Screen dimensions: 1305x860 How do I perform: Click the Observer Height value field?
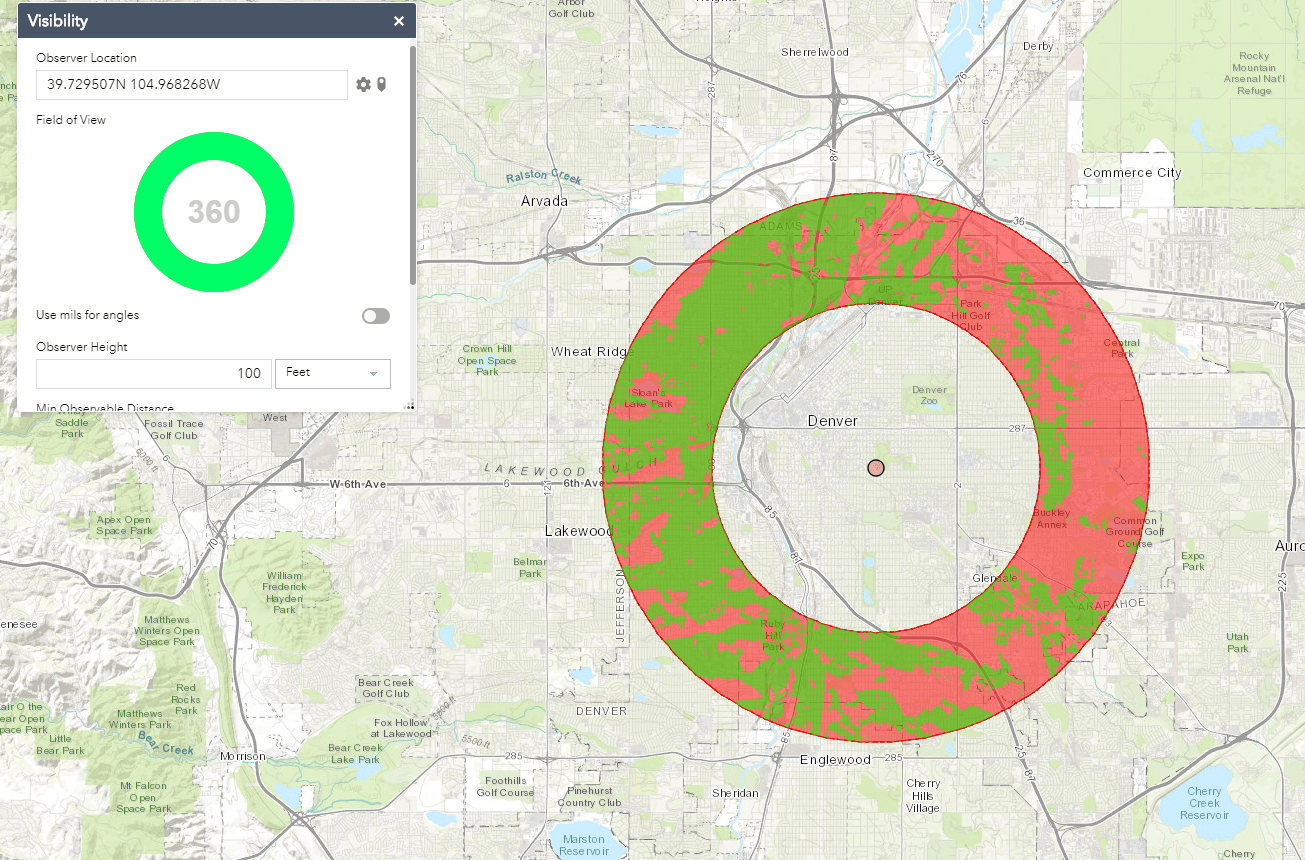pos(154,373)
